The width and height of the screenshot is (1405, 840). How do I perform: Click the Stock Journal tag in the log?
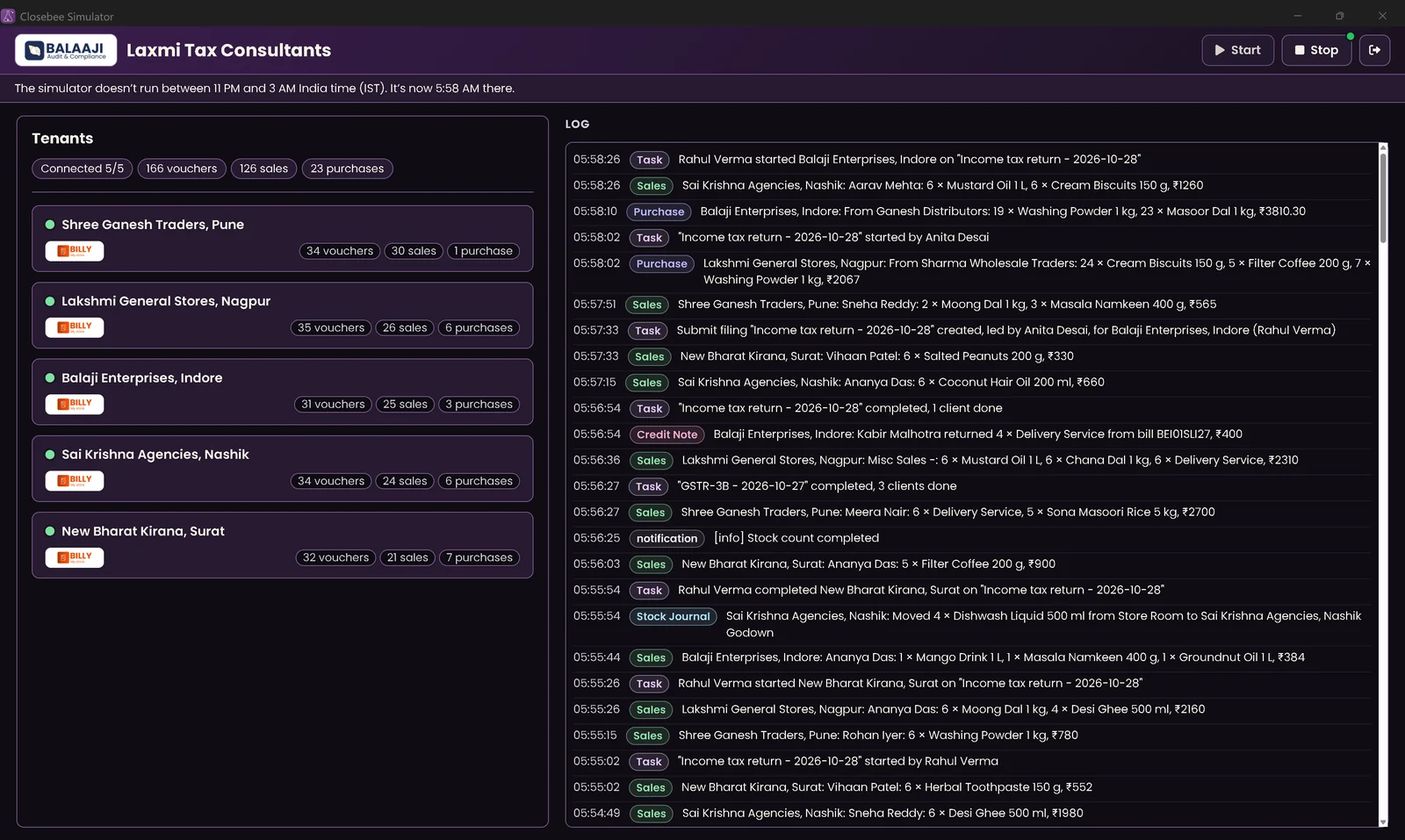point(674,616)
